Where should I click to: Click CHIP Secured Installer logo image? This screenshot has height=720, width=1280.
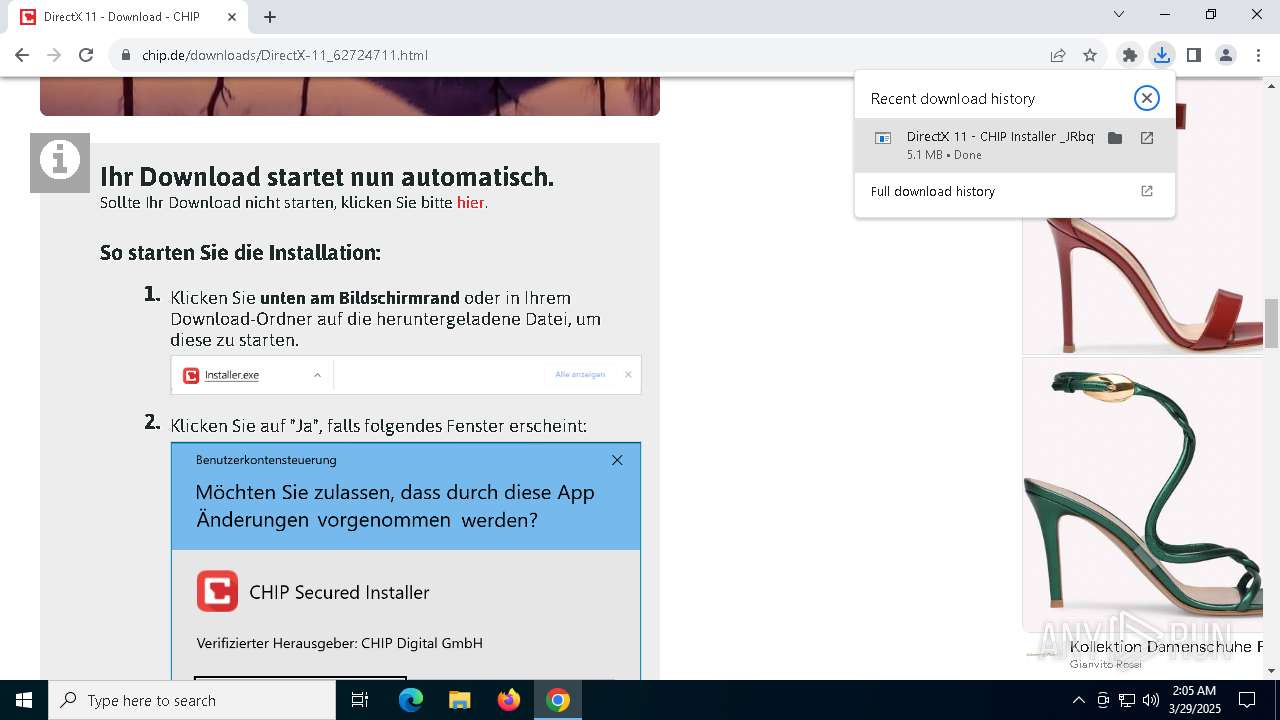pos(217,591)
